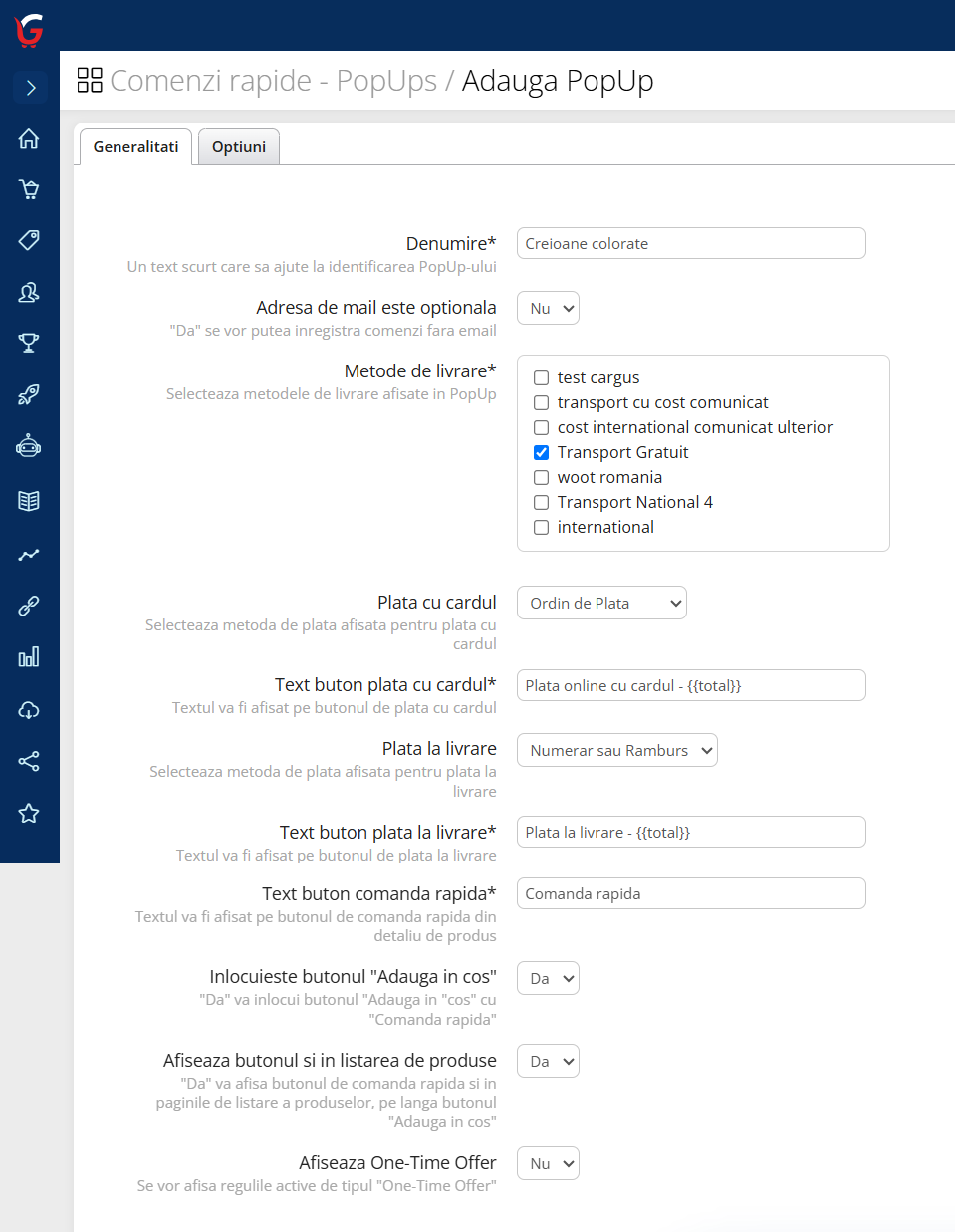Tick cost international comunicat ulterior

[542, 428]
